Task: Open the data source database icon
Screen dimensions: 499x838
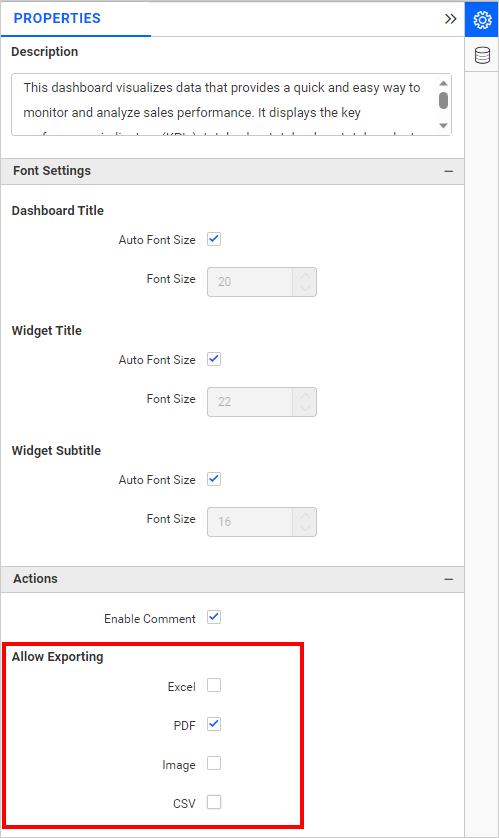Action: [x=482, y=55]
